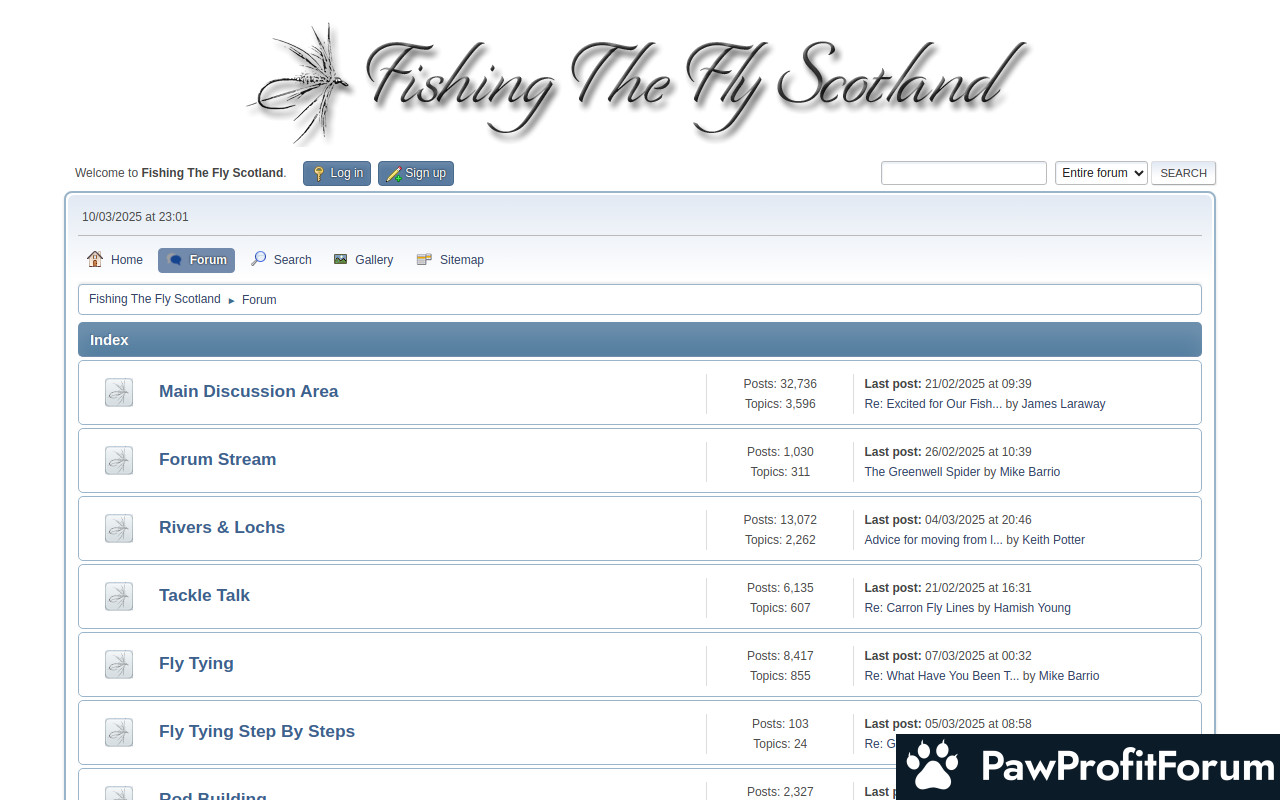The width and height of the screenshot is (1280, 800).
Task: Open the Forum Stream board
Action: (218, 459)
